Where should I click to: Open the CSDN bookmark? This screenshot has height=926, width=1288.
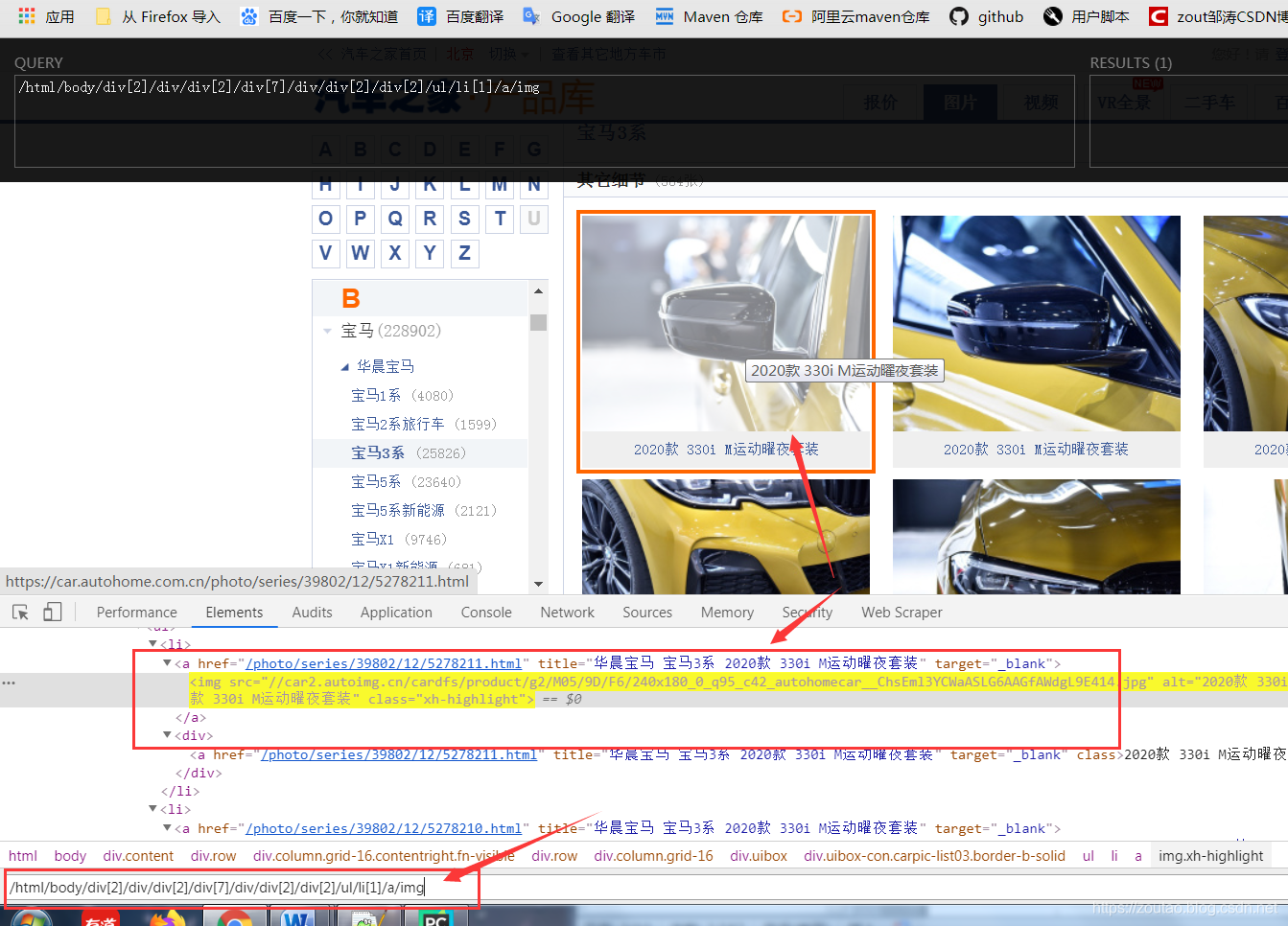(x=1218, y=16)
